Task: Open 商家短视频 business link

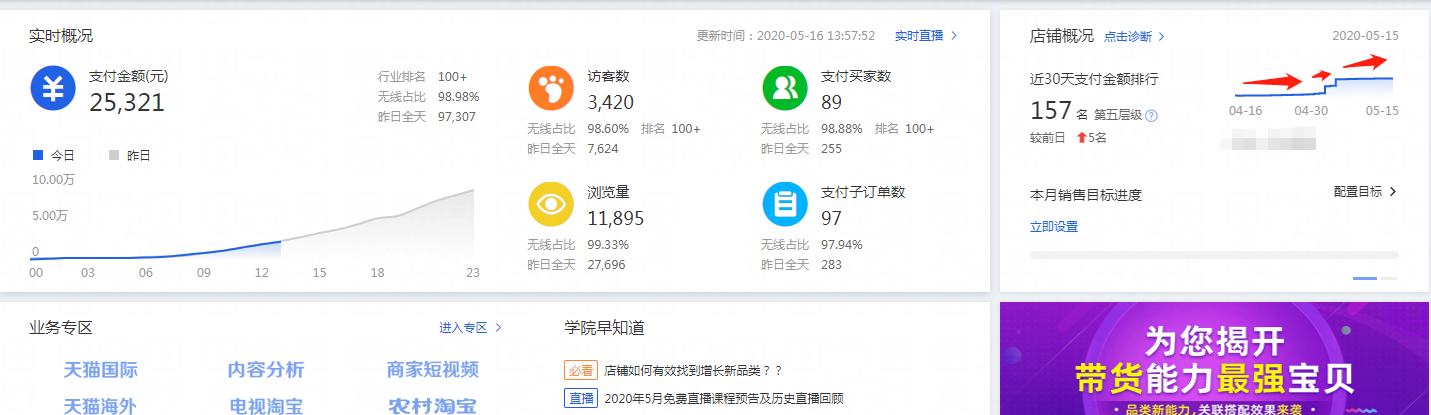Action: click(432, 370)
